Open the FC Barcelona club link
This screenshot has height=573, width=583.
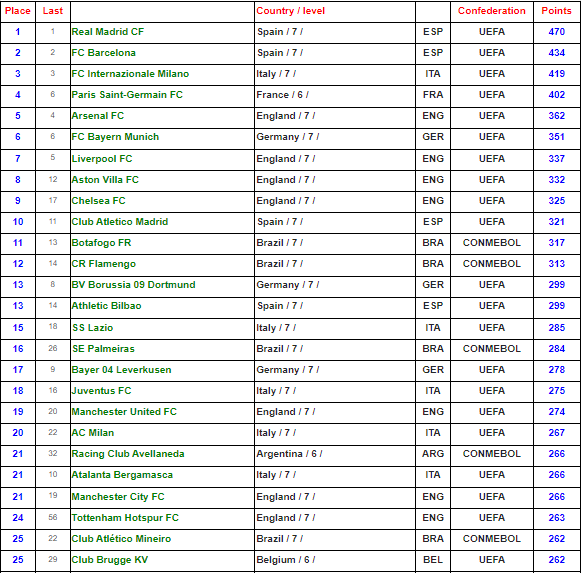[x=103, y=53]
